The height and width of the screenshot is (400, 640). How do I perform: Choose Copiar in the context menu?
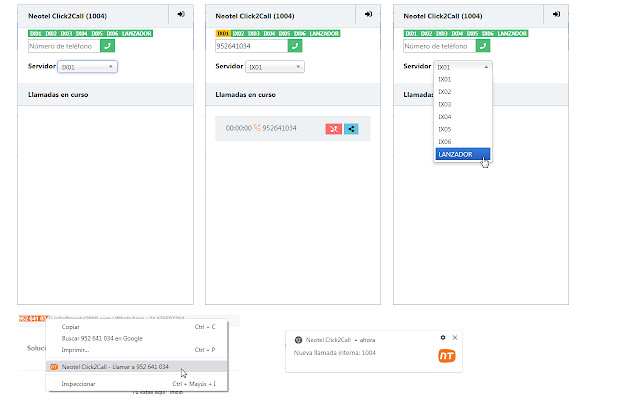[137, 327]
